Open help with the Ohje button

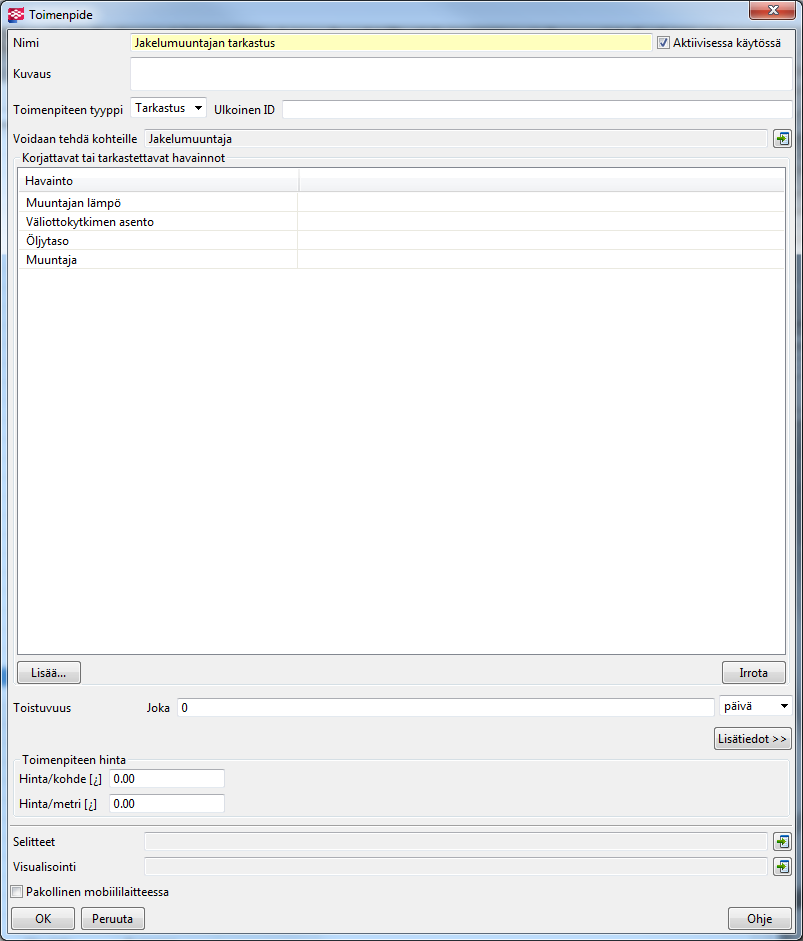point(759,919)
